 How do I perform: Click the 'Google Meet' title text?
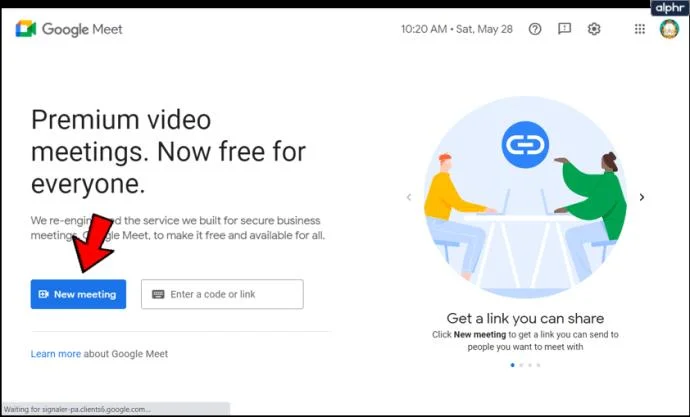(x=82, y=29)
